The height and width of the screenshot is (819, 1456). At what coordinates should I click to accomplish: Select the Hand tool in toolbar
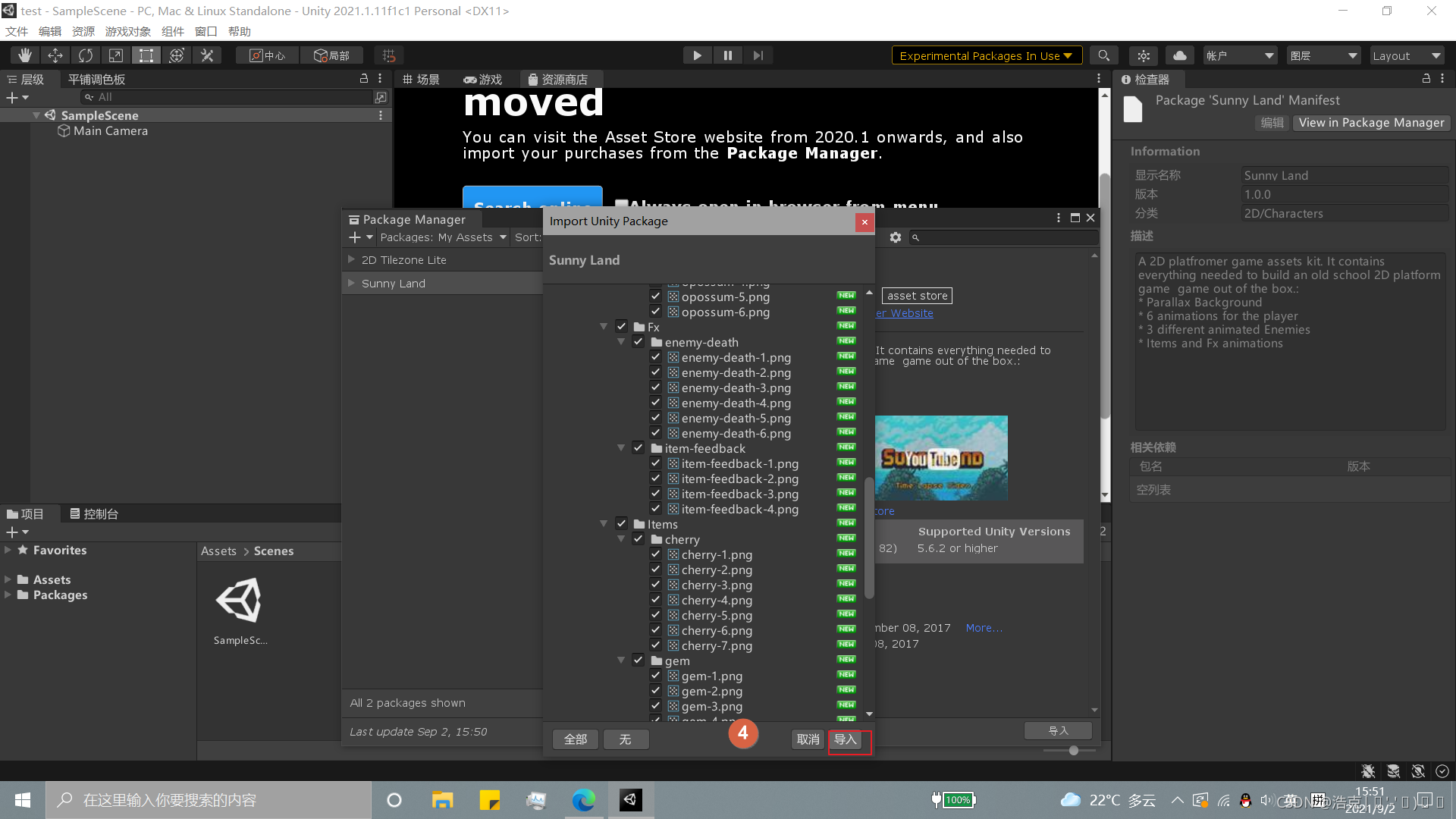point(25,55)
